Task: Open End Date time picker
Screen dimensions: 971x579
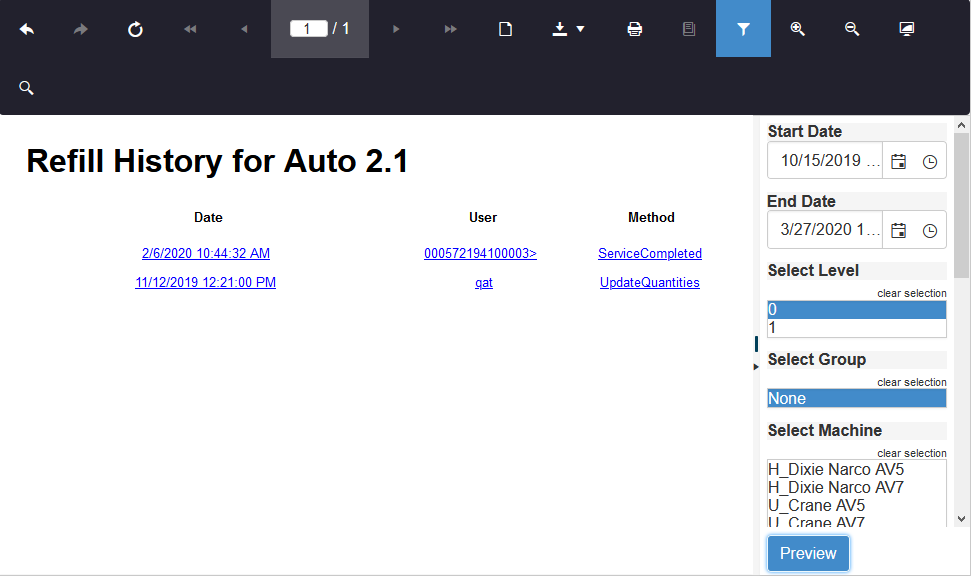Action: point(930,230)
